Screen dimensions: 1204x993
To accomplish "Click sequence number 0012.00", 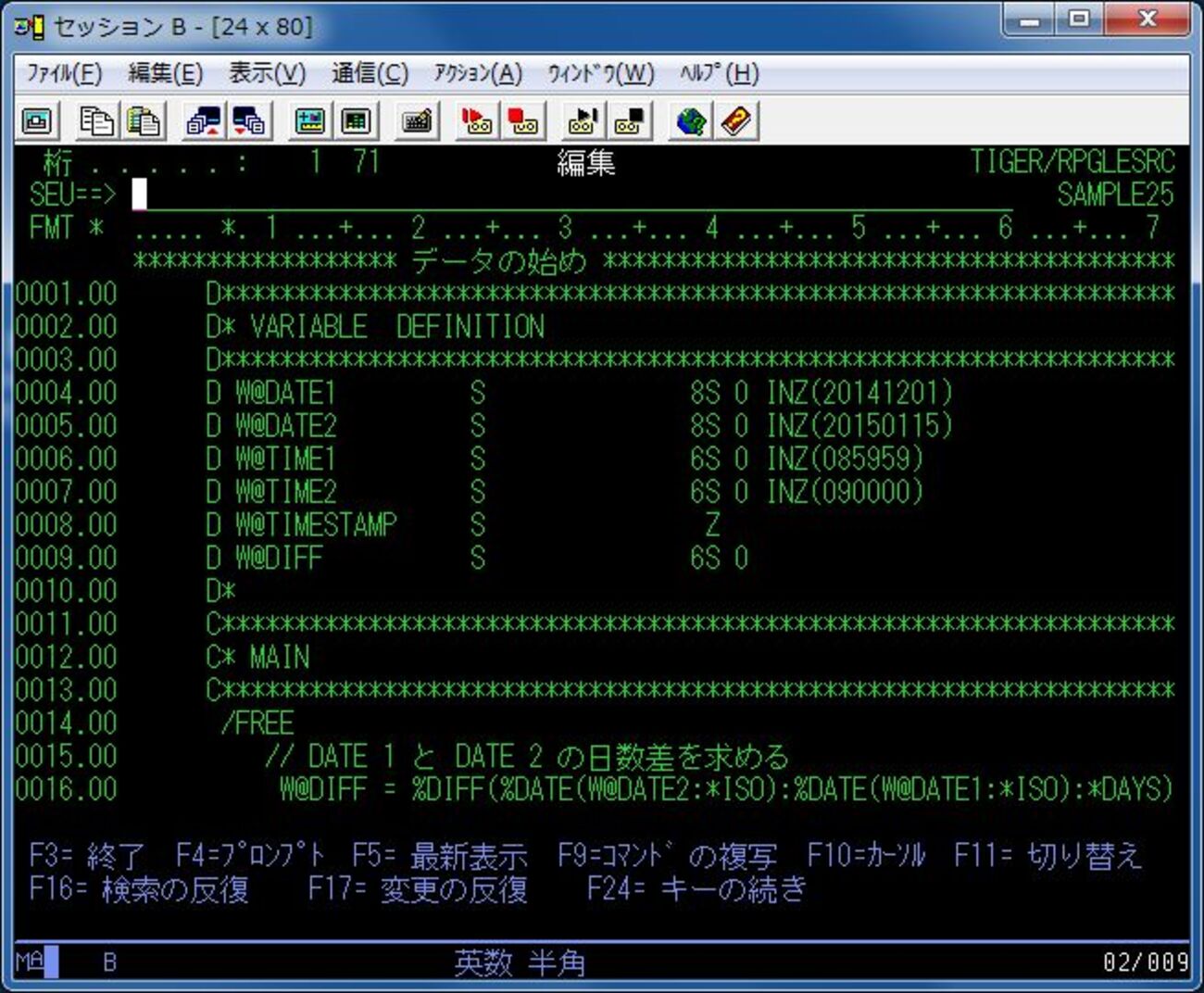I will pyautogui.click(x=67, y=658).
